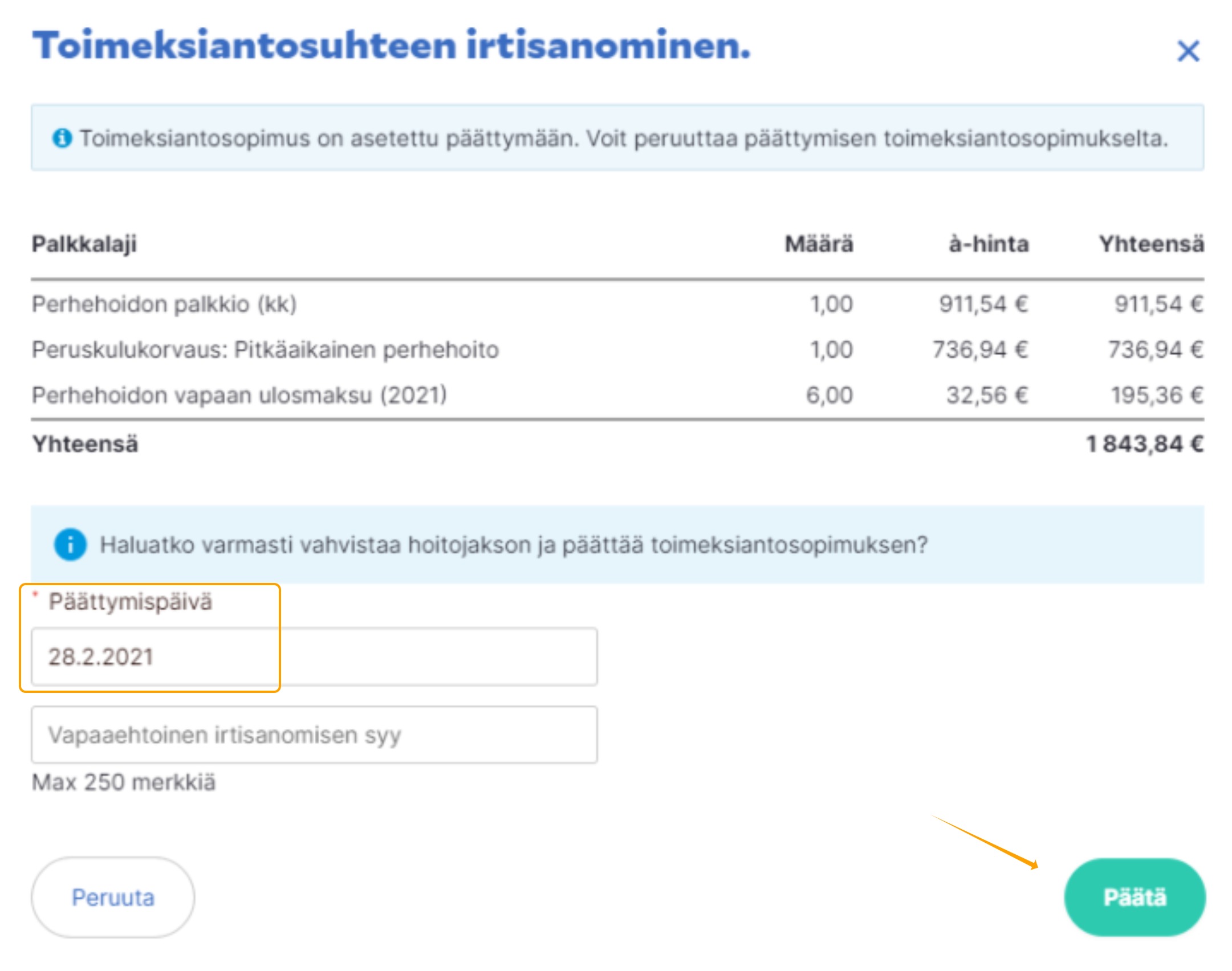This screenshot has width=1232, height=971.
Task: Select the Peruskulukorvaus: Pitkäaikainen perhehoito row
Action: click(x=265, y=349)
